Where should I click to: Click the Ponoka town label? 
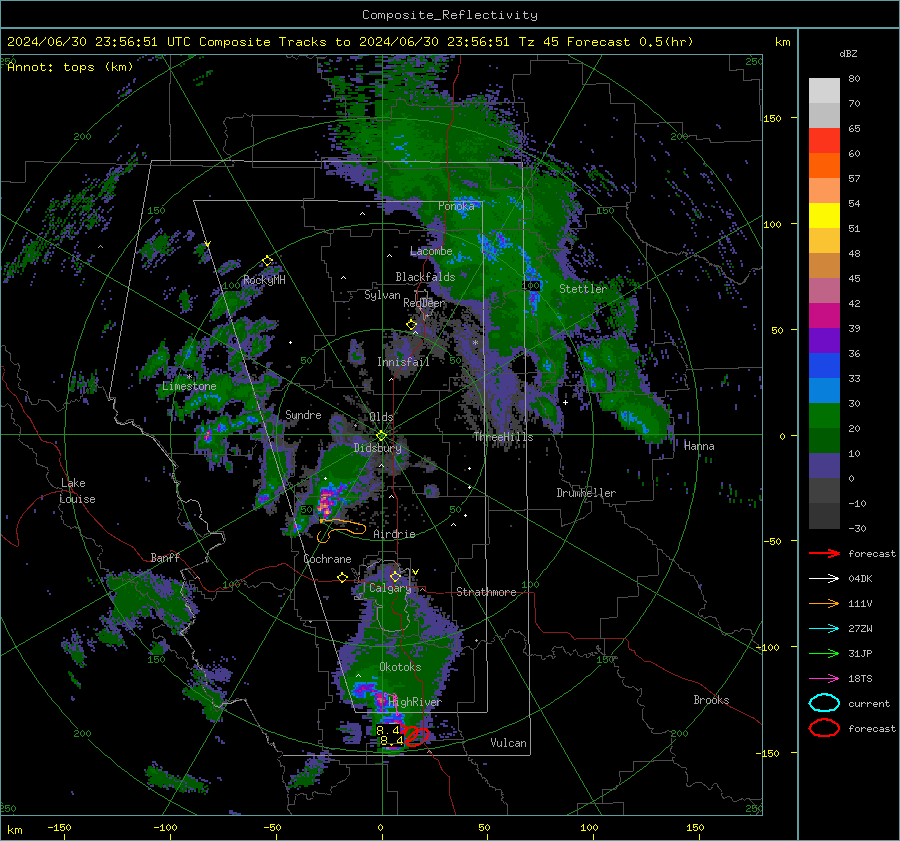coord(456,206)
